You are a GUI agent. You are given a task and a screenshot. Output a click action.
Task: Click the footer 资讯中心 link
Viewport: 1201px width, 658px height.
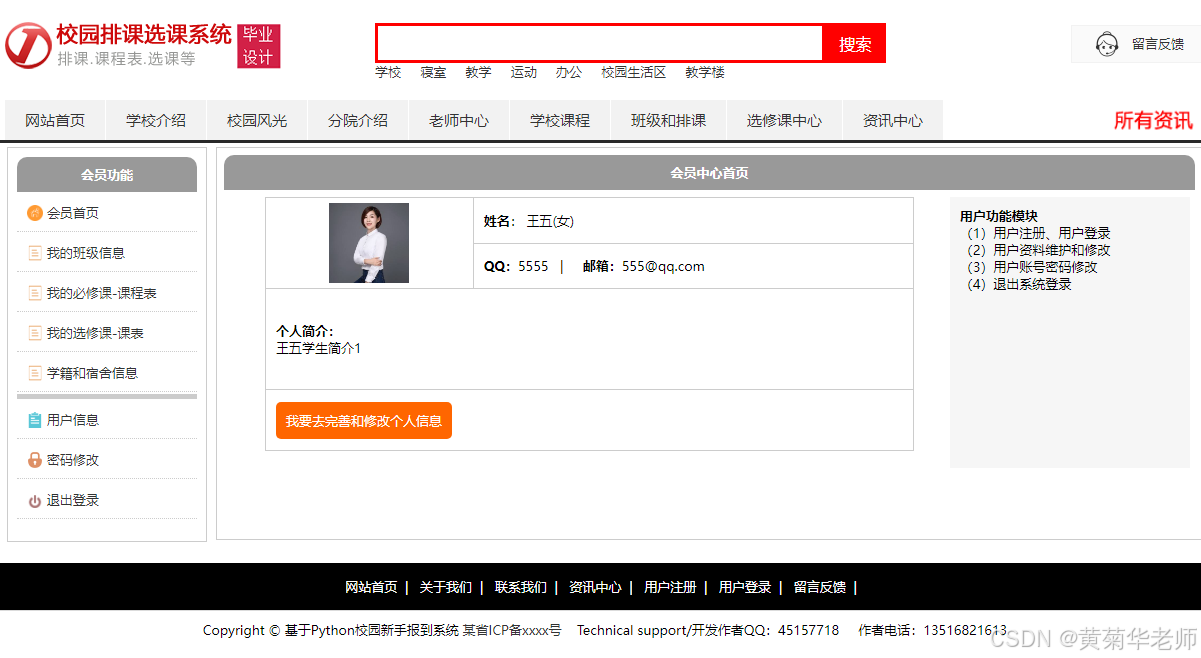tap(595, 587)
